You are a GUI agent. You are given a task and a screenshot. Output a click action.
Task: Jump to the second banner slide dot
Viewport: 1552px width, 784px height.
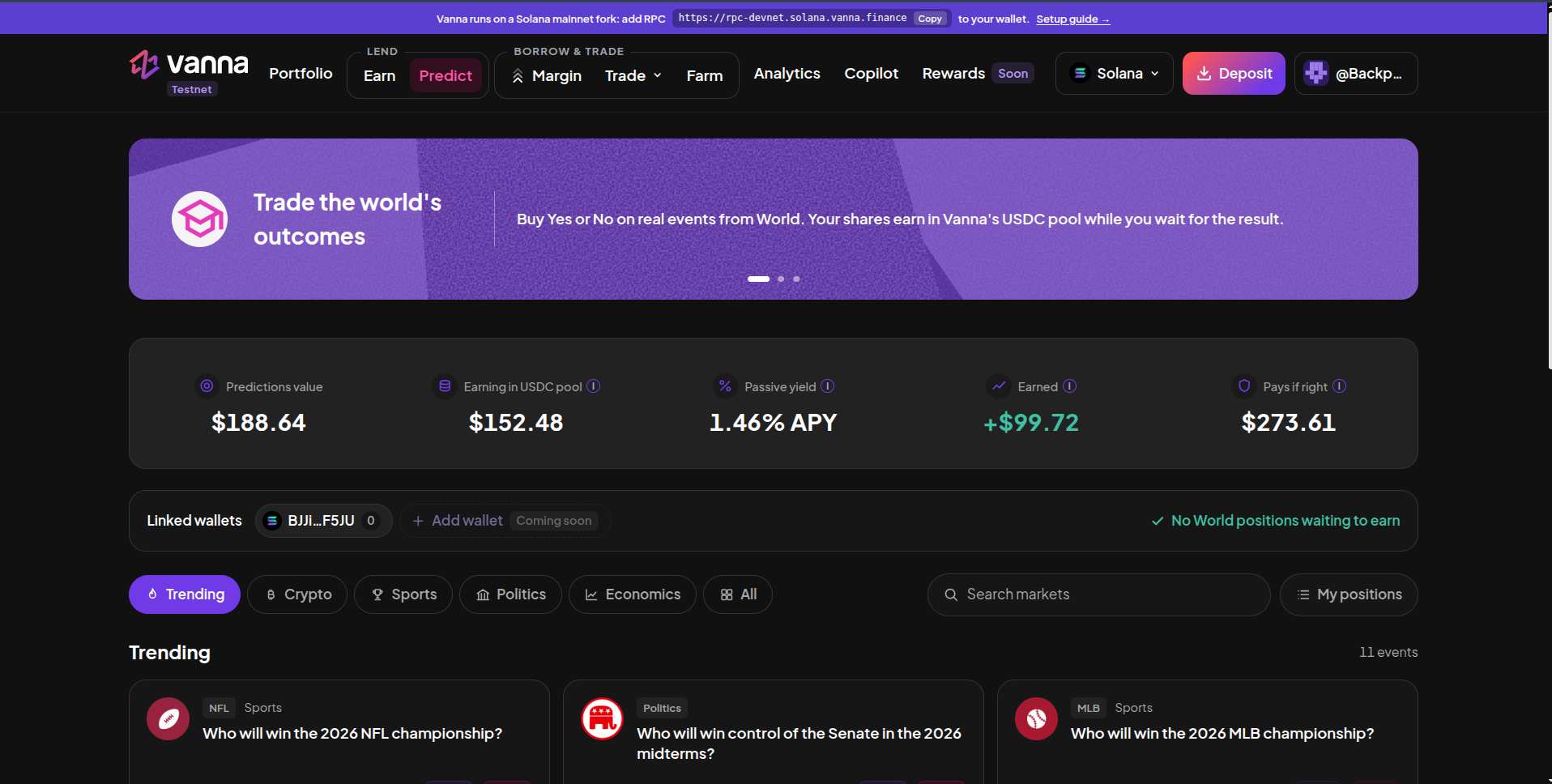coord(781,279)
